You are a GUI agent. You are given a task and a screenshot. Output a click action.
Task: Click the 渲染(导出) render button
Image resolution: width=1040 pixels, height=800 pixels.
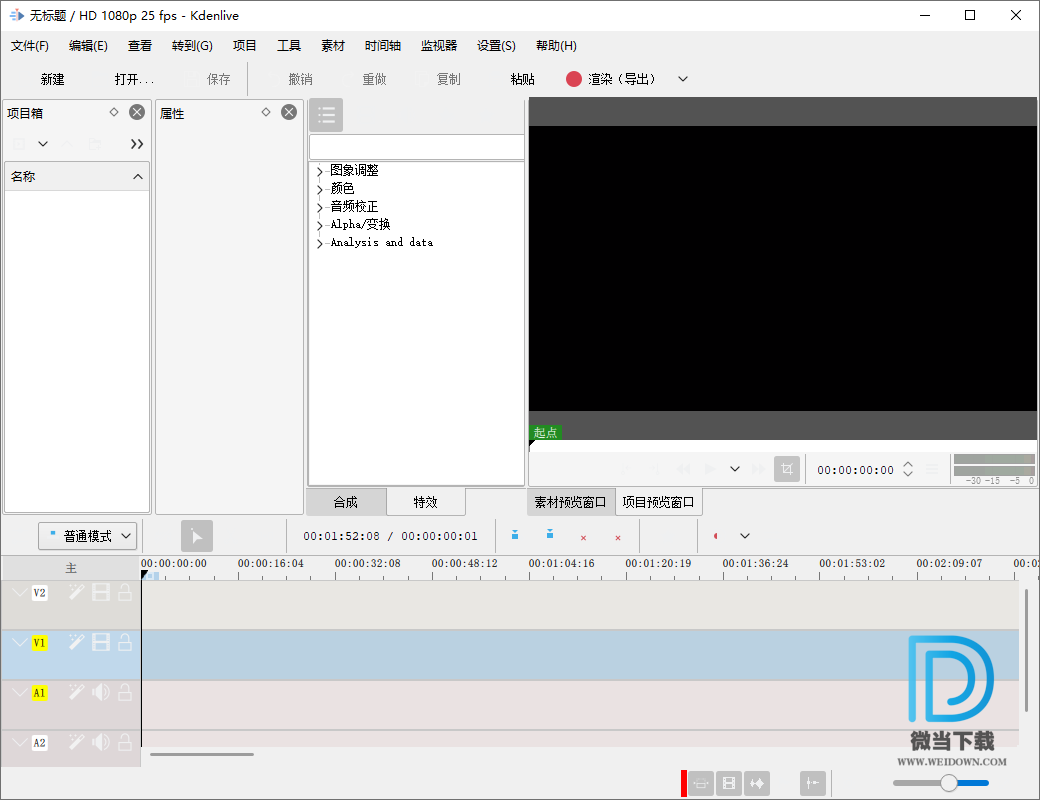pos(611,80)
